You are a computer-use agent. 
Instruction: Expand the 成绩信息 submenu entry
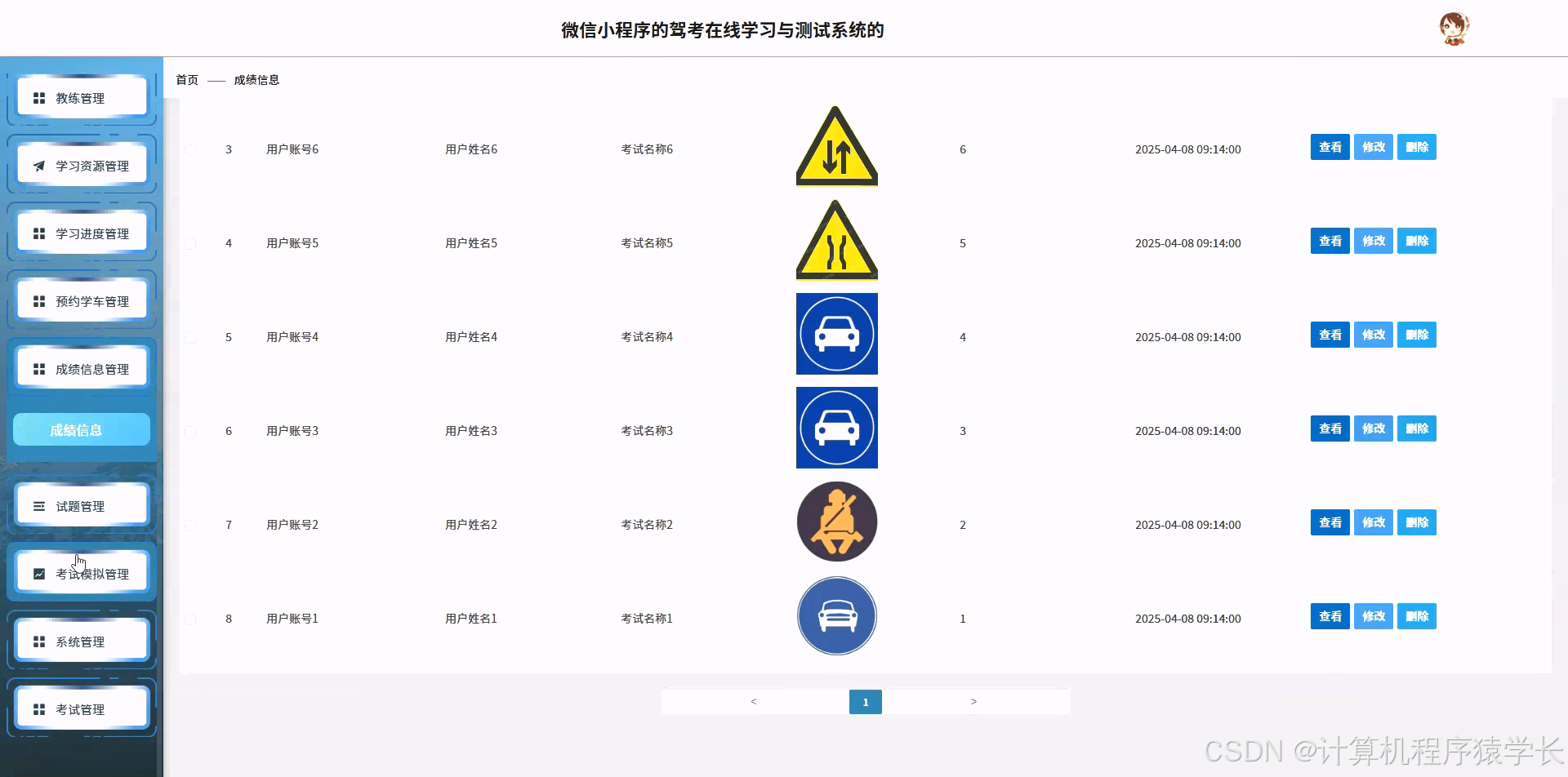point(81,428)
